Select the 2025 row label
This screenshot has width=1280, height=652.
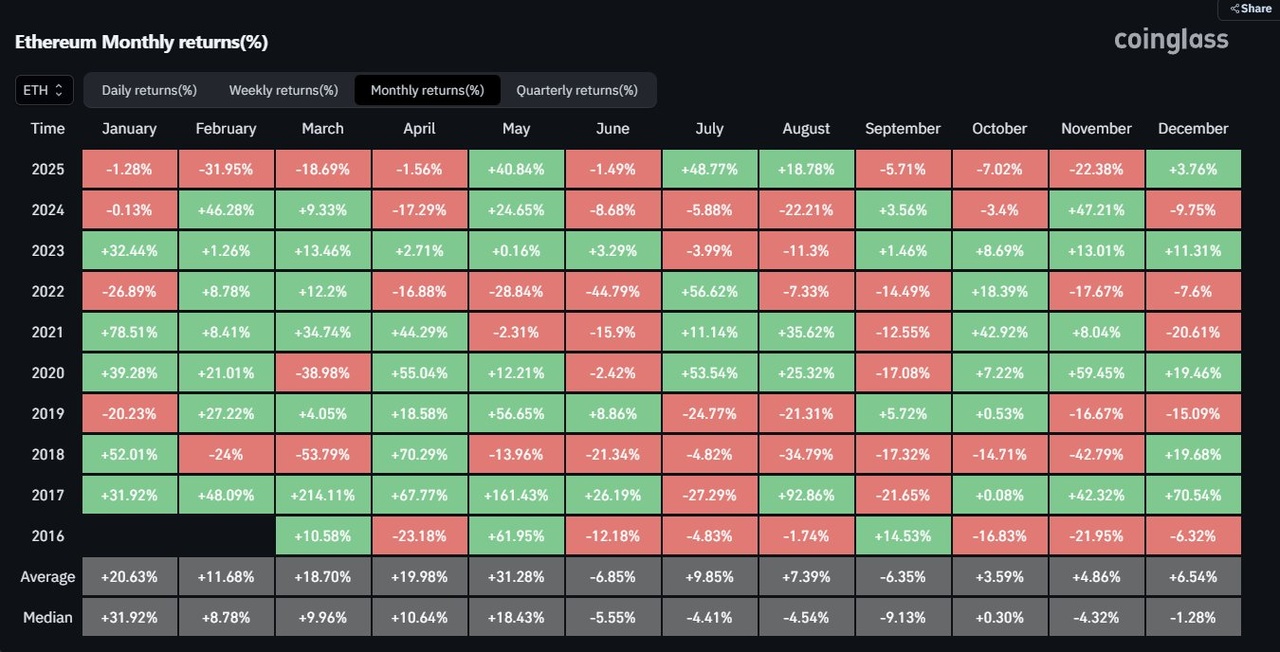click(47, 169)
